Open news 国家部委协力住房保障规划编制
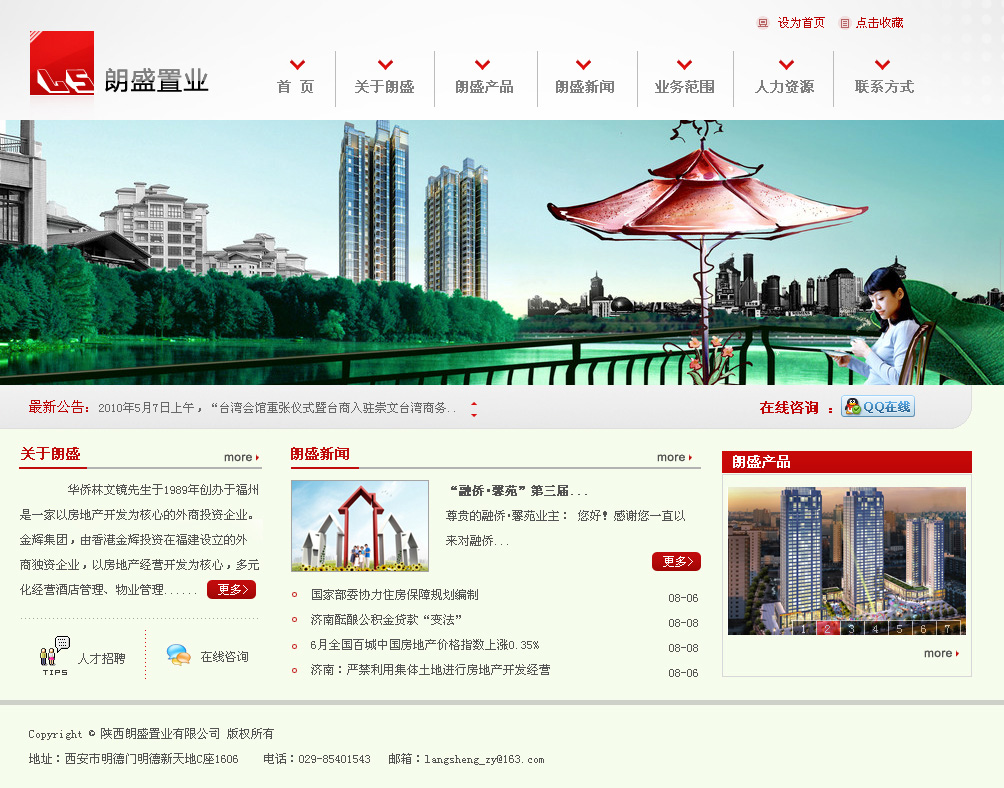This screenshot has width=1004, height=788. [x=394, y=595]
